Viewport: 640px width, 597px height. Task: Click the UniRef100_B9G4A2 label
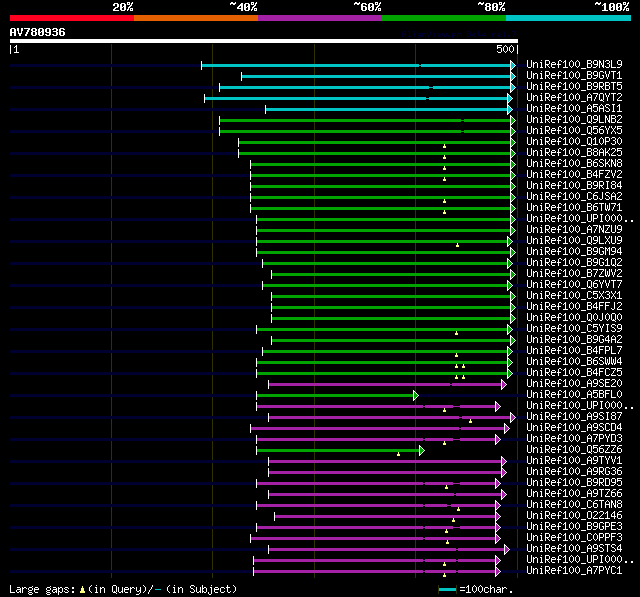pos(574,340)
